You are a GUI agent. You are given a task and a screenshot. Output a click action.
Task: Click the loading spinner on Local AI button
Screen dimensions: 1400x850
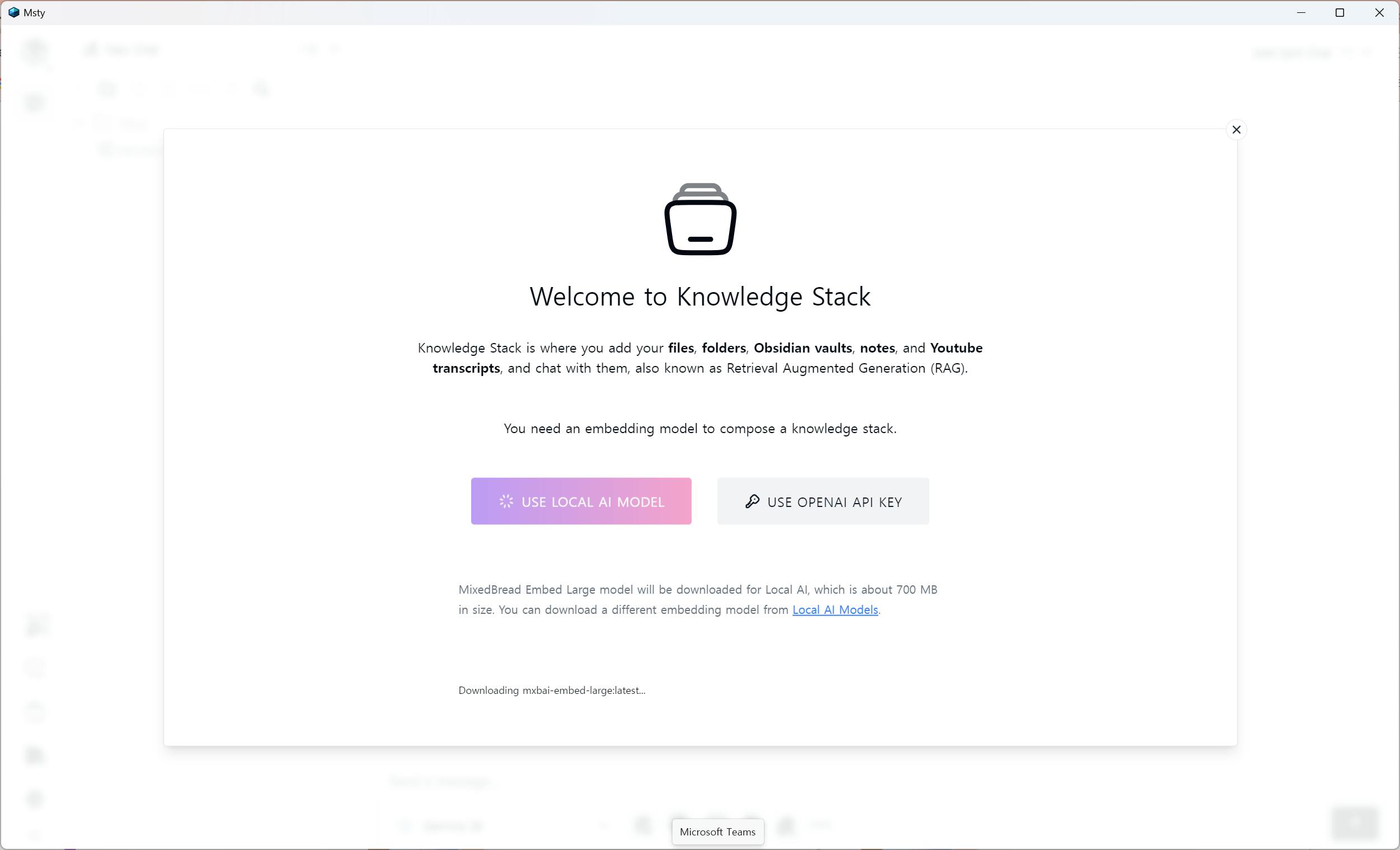(x=506, y=501)
